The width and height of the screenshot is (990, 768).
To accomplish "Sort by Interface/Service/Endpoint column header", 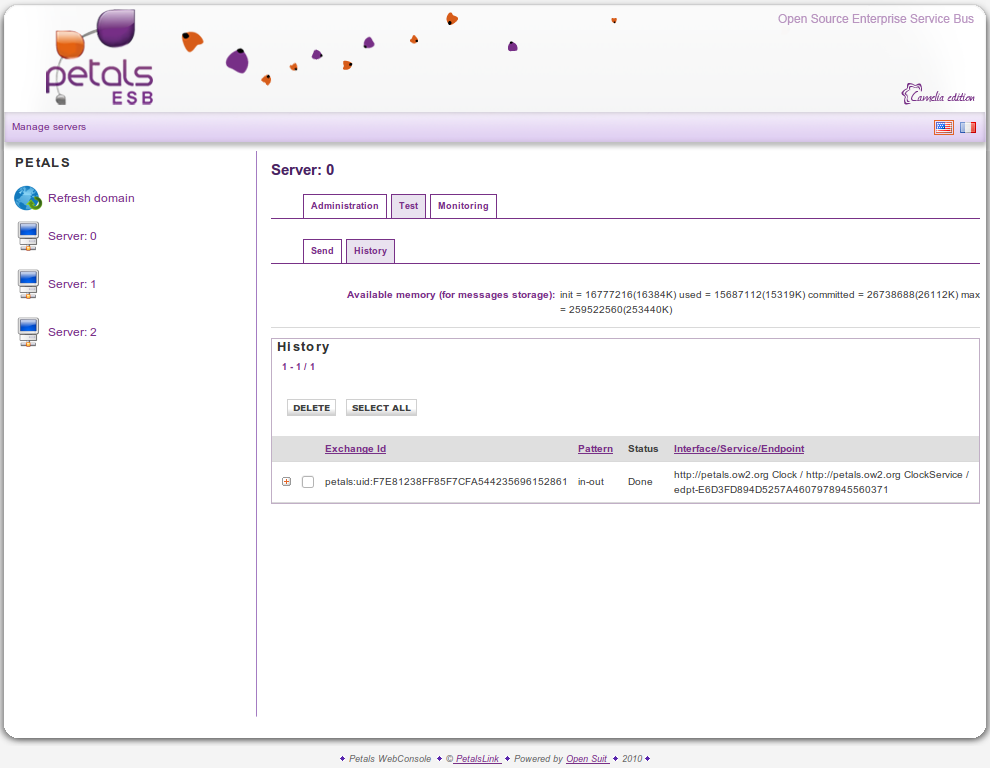I will tap(738, 449).
